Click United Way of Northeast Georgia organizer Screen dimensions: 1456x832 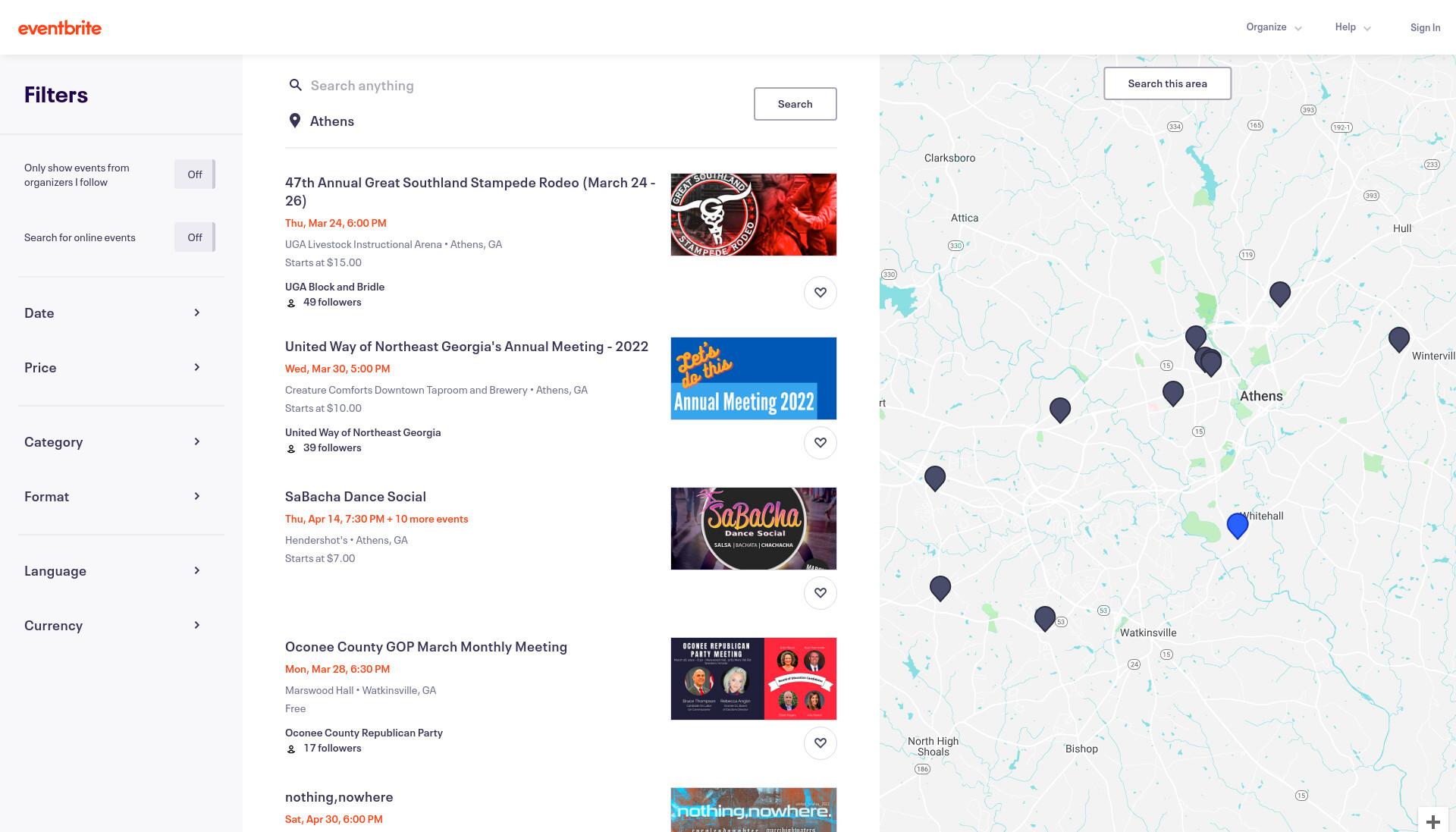pyautogui.click(x=362, y=432)
